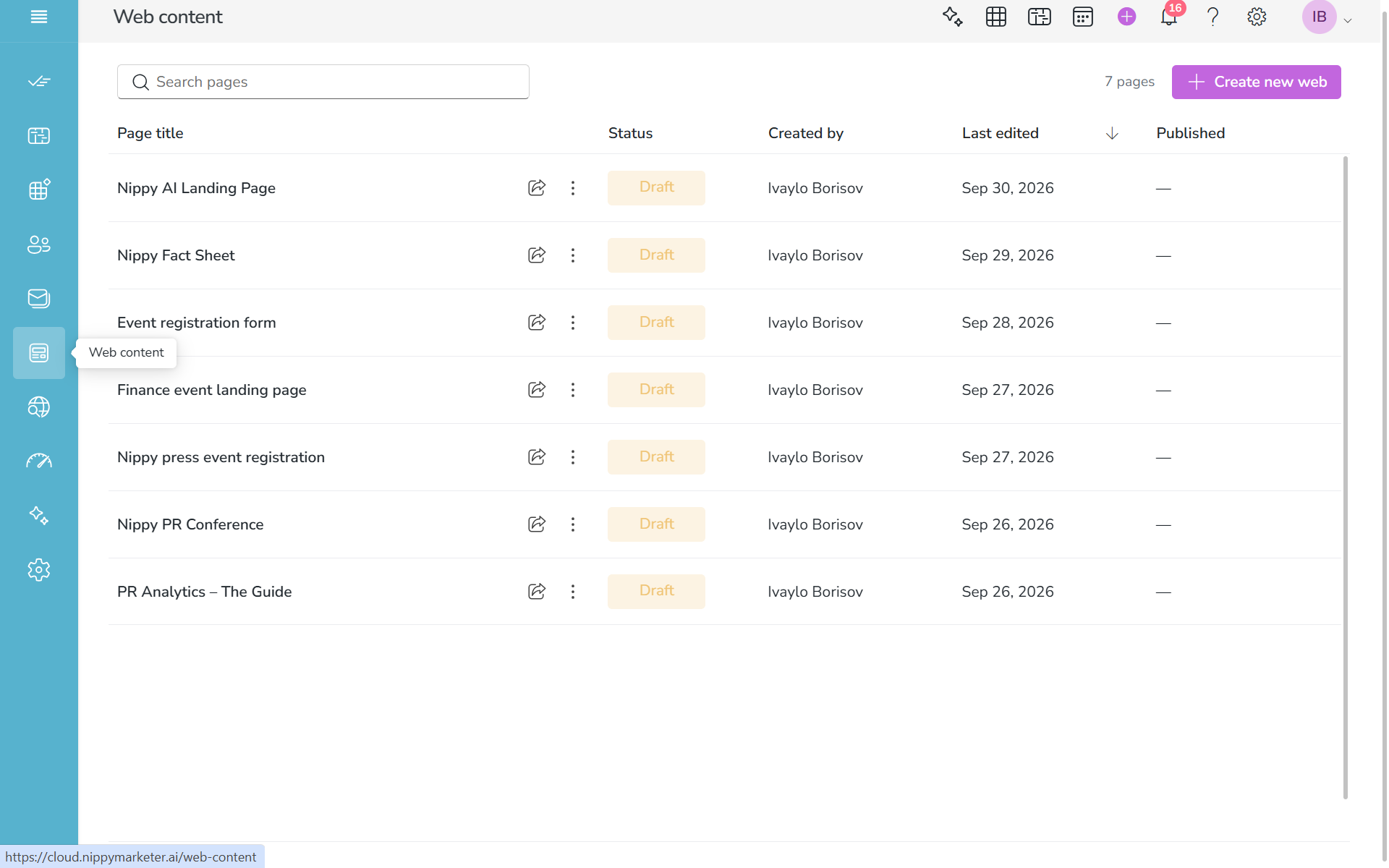This screenshot has width=1389, height=868.
Task: Share the PR Analytics – The Guide page
Action: [x=537, y=592]
